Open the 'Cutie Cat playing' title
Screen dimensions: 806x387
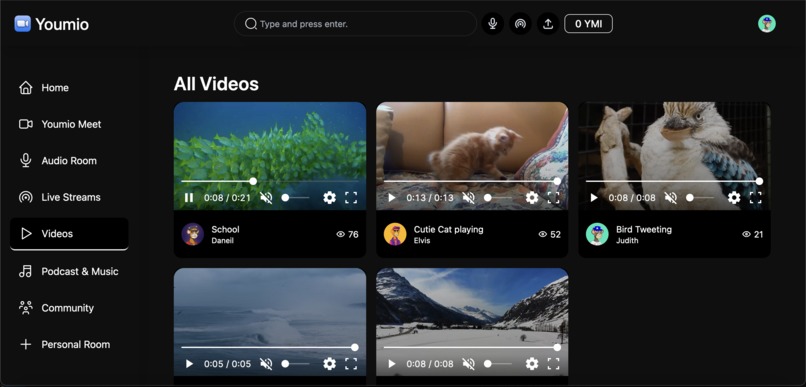click(448, 230)
